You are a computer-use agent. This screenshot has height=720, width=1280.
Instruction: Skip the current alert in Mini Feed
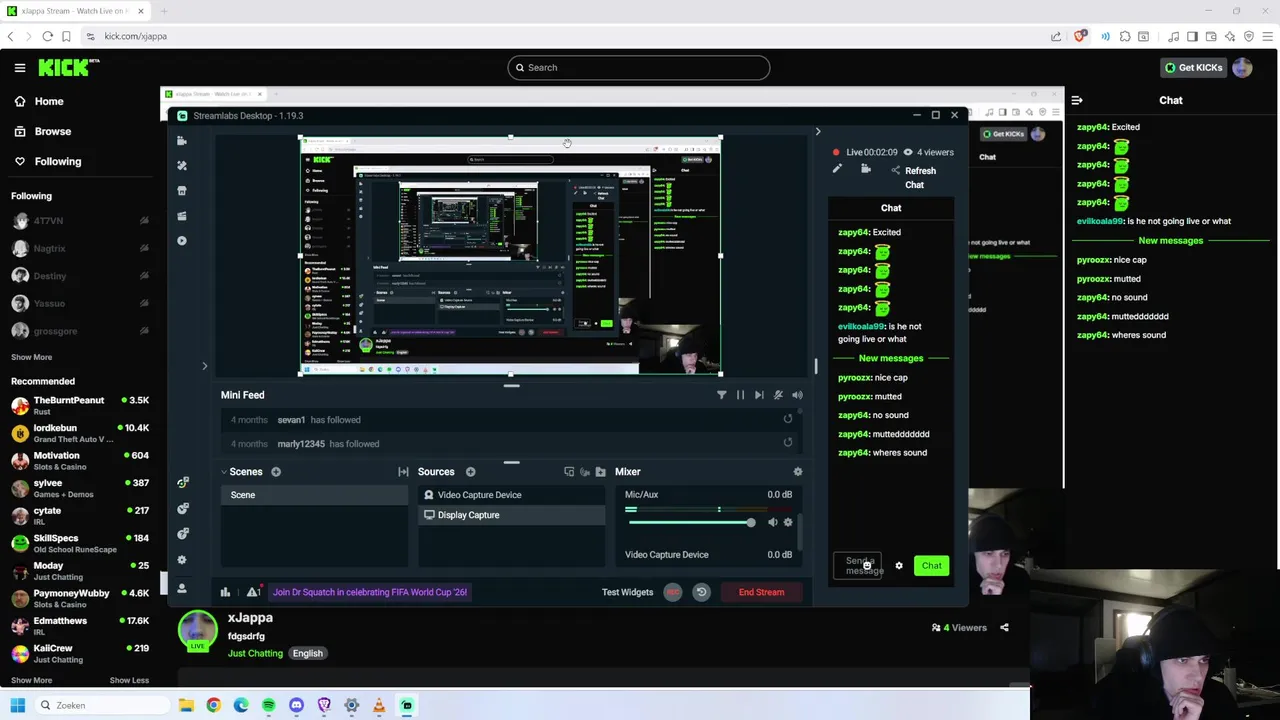pyautogui.click(x=759, y=395)
